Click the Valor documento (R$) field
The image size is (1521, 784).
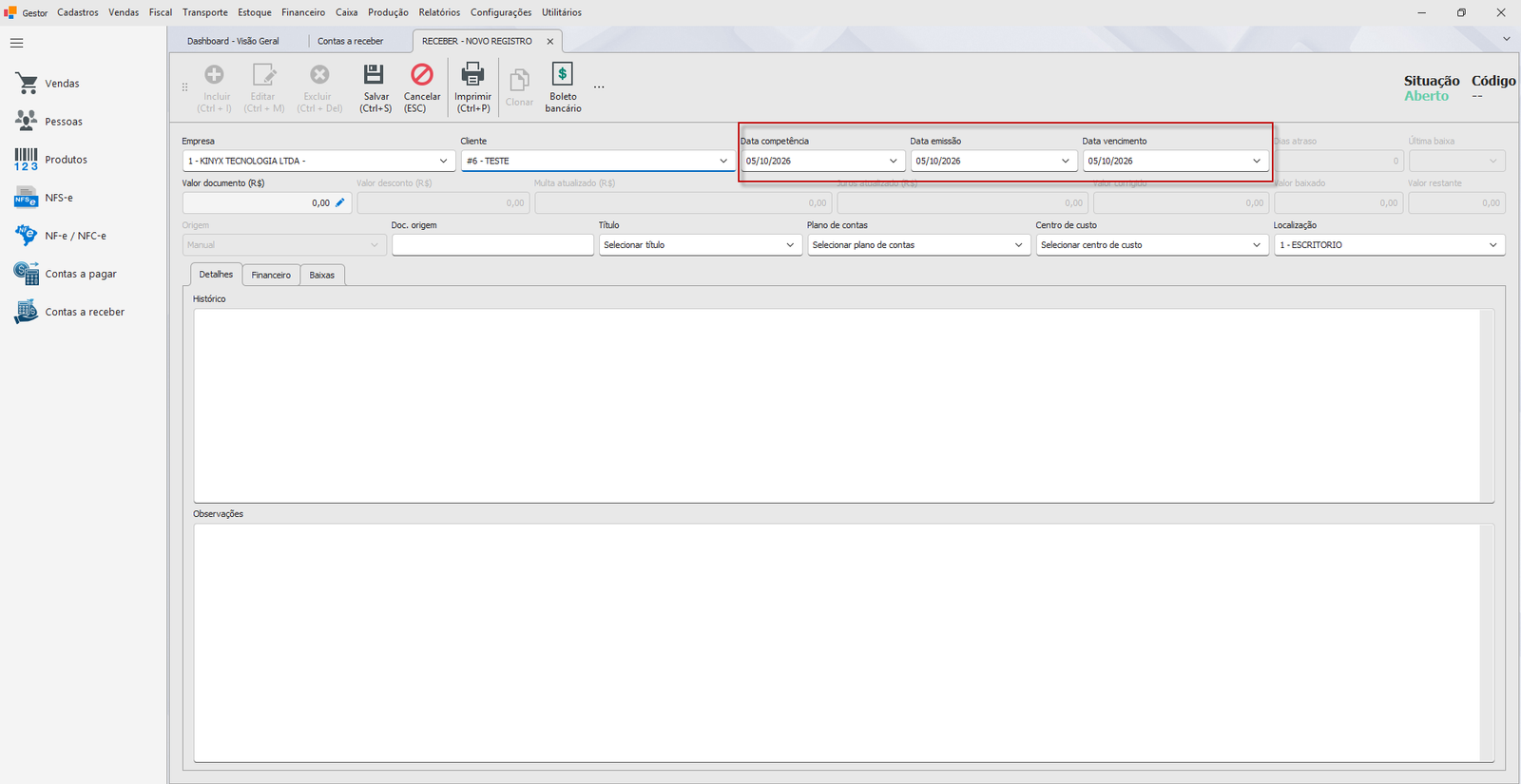[266, 203]
